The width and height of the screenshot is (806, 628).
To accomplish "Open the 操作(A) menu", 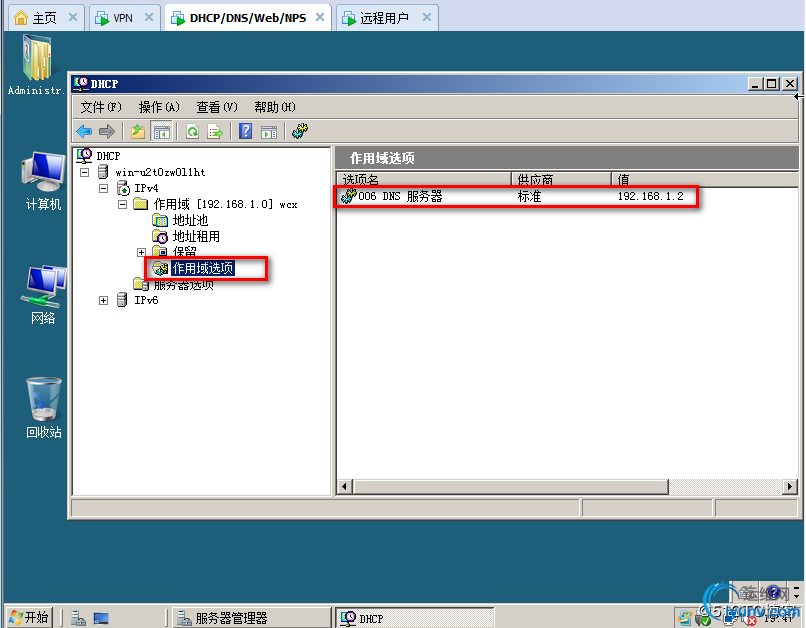I will click(x=159, y=107).
